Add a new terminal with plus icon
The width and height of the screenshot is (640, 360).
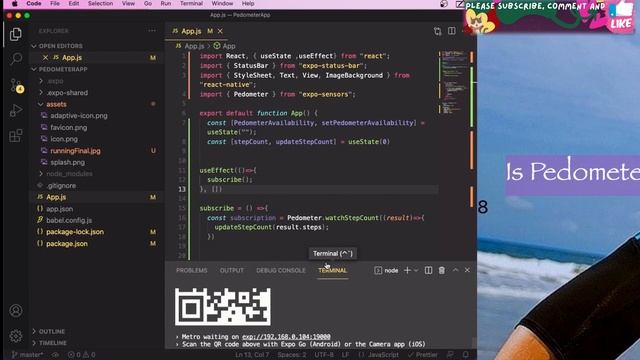(407, 270)
